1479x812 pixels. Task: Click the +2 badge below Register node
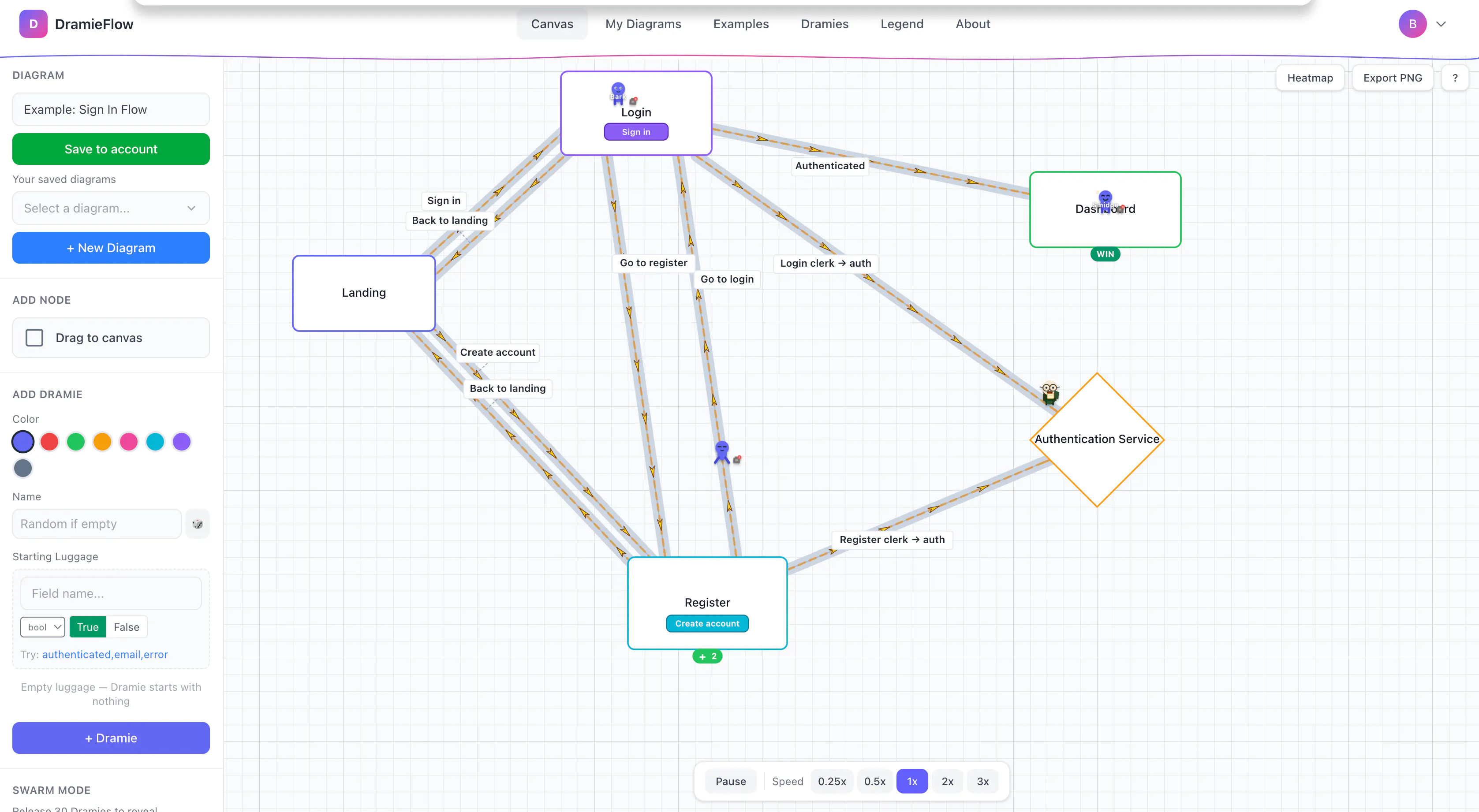(707, 656)
